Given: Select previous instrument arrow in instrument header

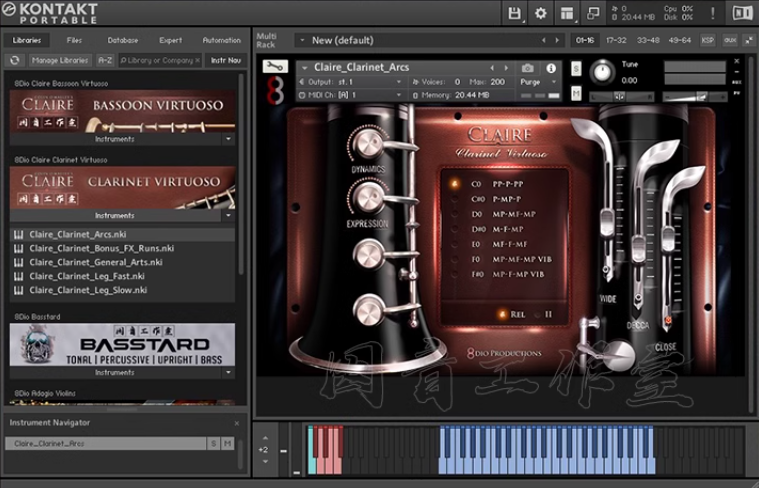Looking at the screenshot, I should pos(492,68).
